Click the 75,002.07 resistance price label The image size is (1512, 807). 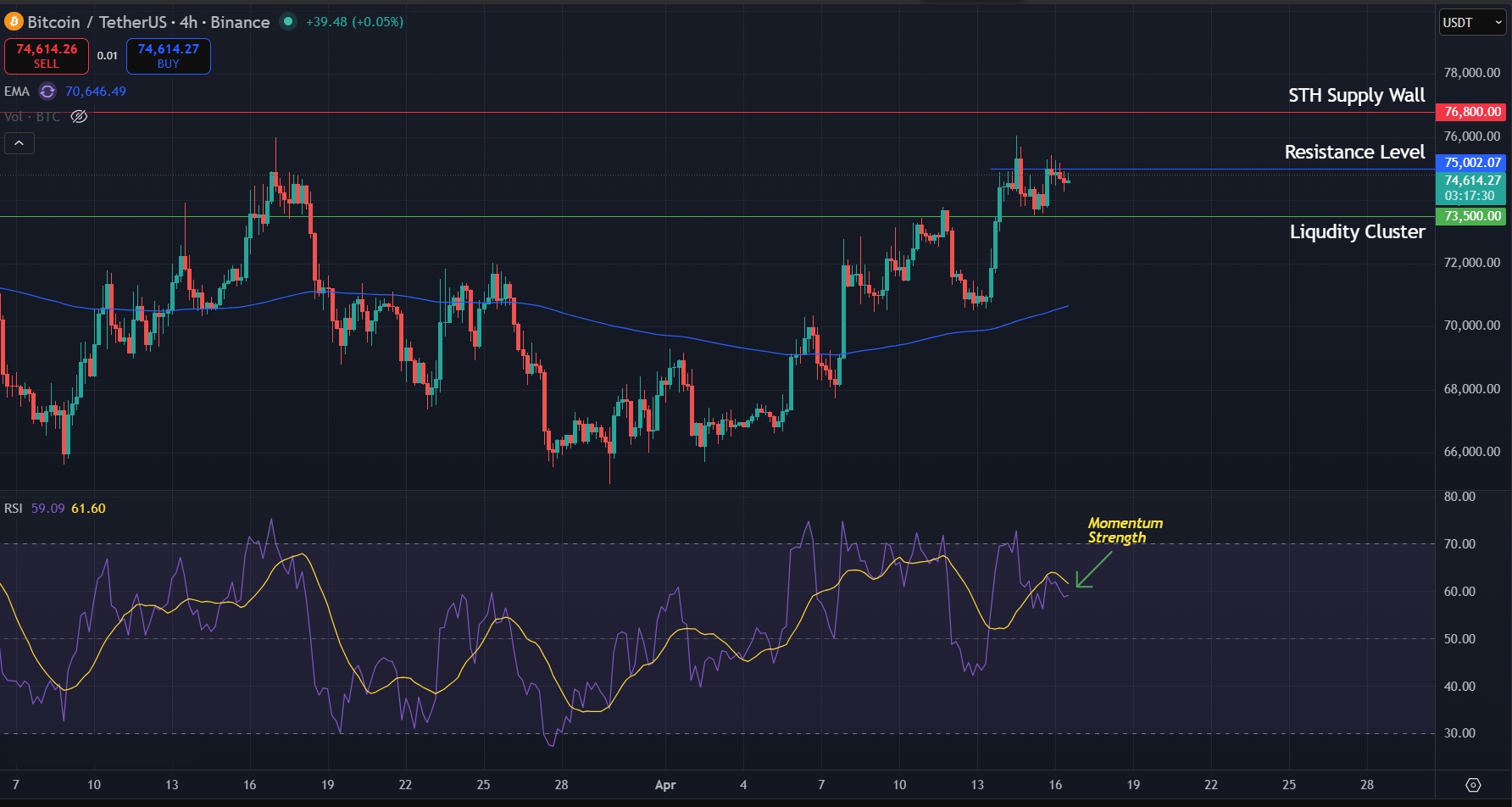coord(1472,162)
